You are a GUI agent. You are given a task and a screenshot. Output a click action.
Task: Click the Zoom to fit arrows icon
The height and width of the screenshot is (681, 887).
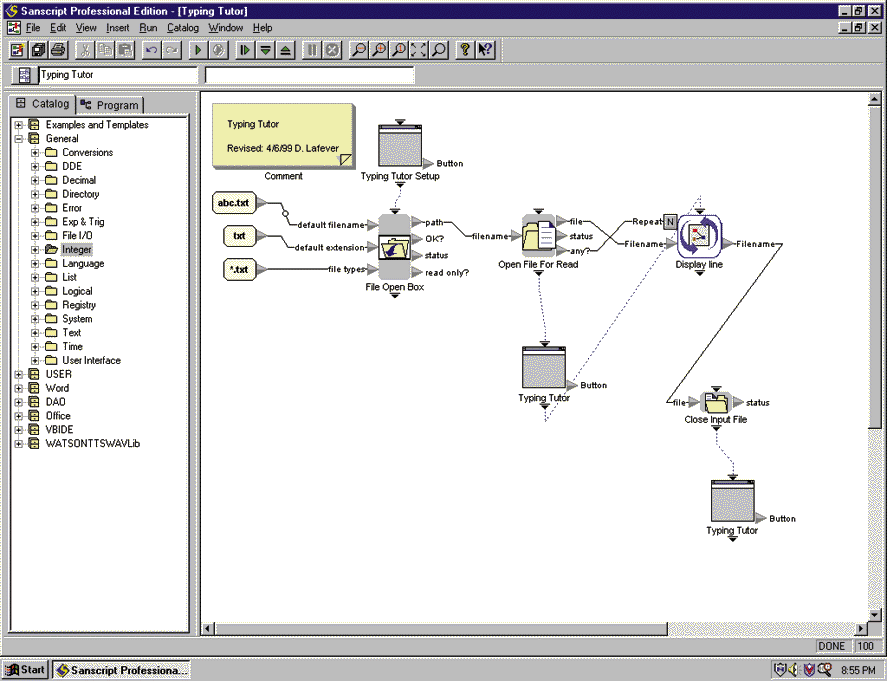click(419, 49)
